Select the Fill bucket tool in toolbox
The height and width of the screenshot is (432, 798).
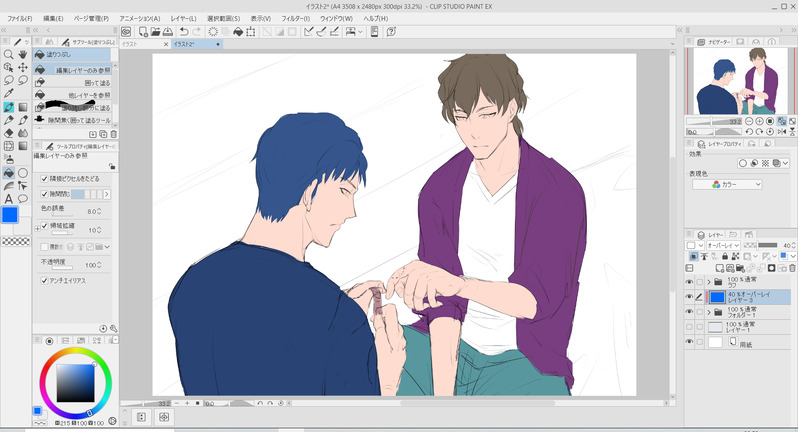(8, 173)
